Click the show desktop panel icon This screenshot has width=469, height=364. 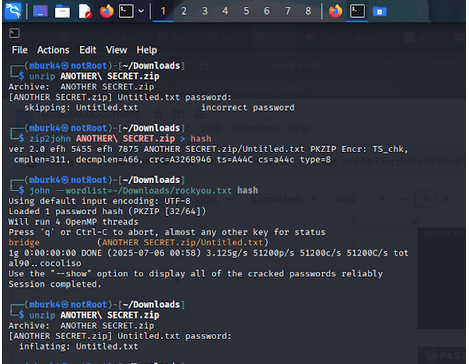coord(40,11)
